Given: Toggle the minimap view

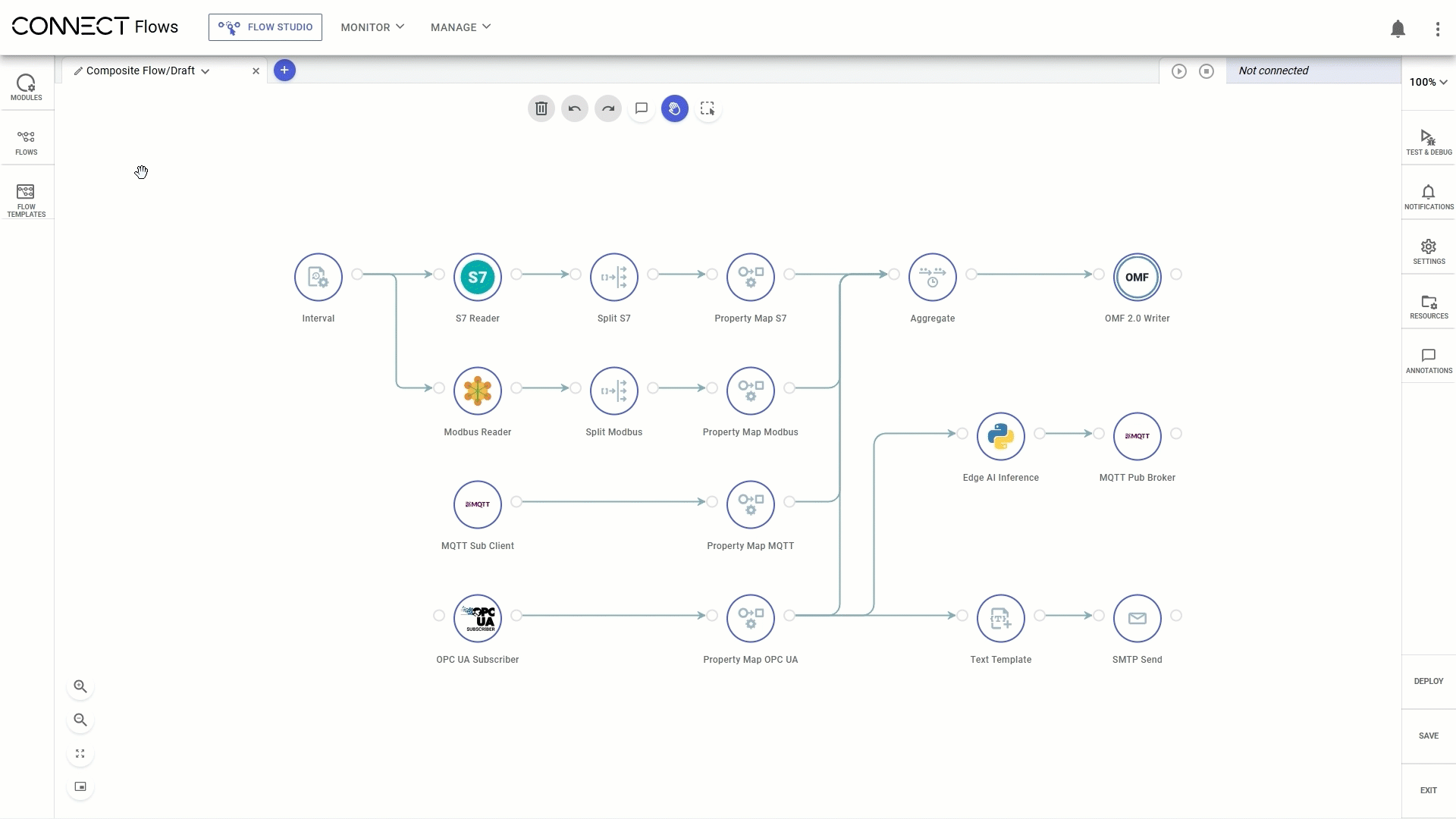Looking at the screenshot, I should pos(80,787).
